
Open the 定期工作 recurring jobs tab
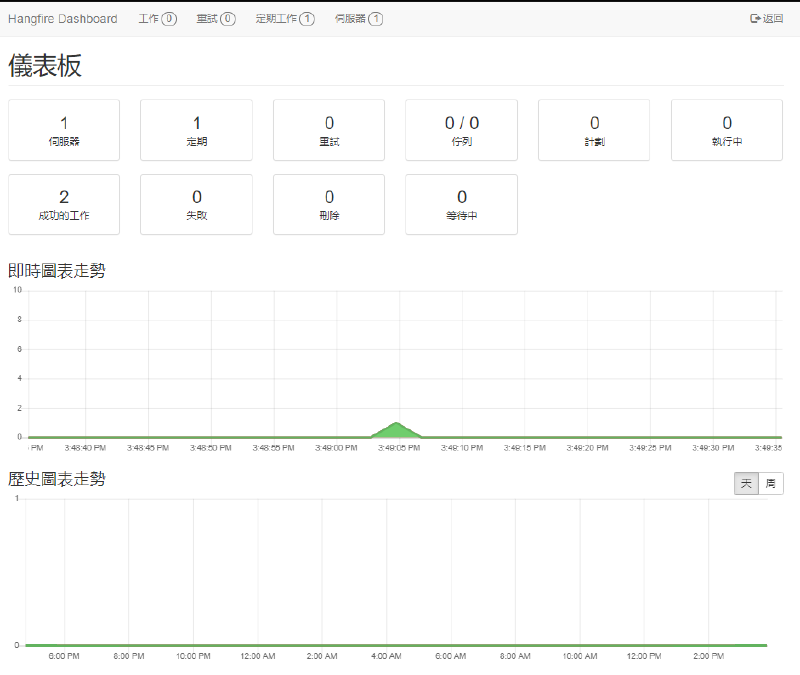[x=285, y=18]
